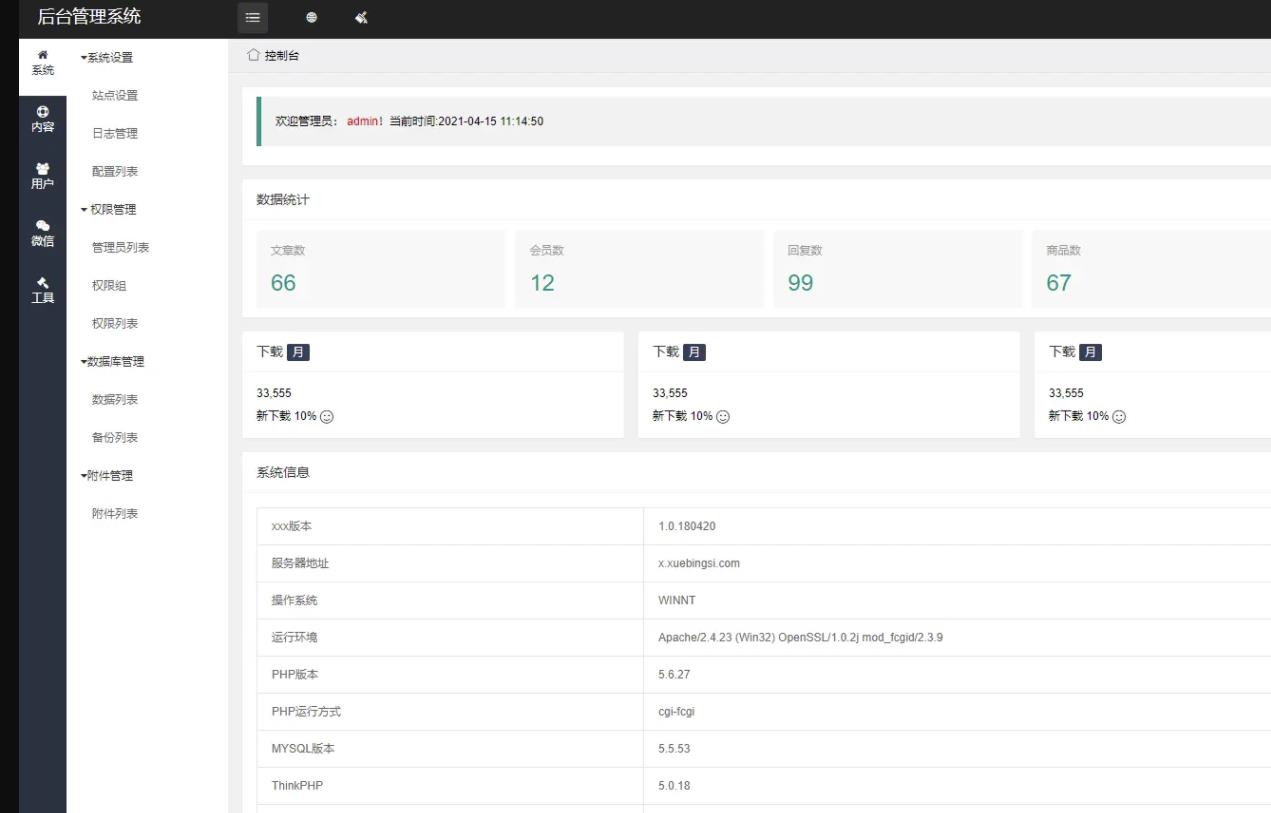The width and height of the screenshot is (1271, 813).
Task: Click the current time 2021-04-15 11:14:50
Action: pyautogui.click(x=491, y=121)
